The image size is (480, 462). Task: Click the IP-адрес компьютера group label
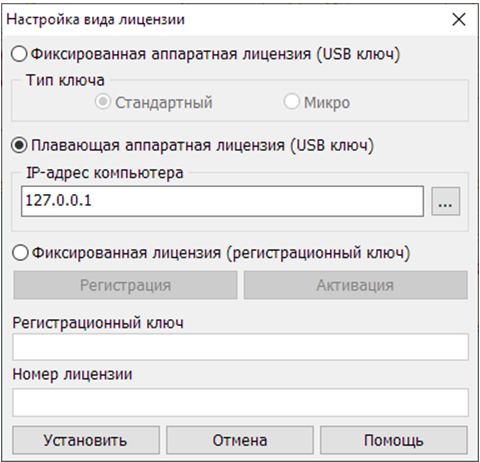(105, 173)
